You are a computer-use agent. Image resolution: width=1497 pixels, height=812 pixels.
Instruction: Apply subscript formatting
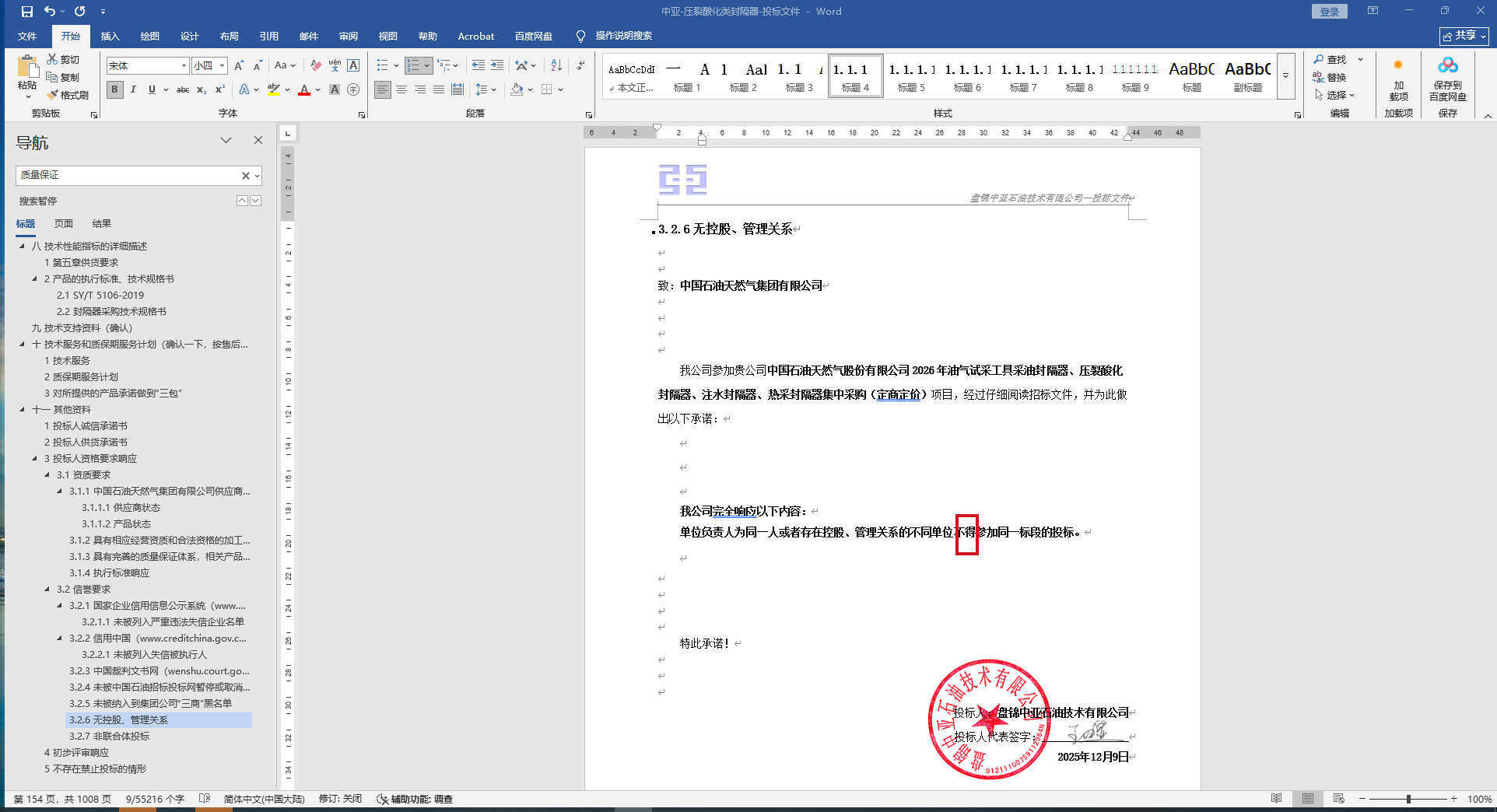click(202, 89)
